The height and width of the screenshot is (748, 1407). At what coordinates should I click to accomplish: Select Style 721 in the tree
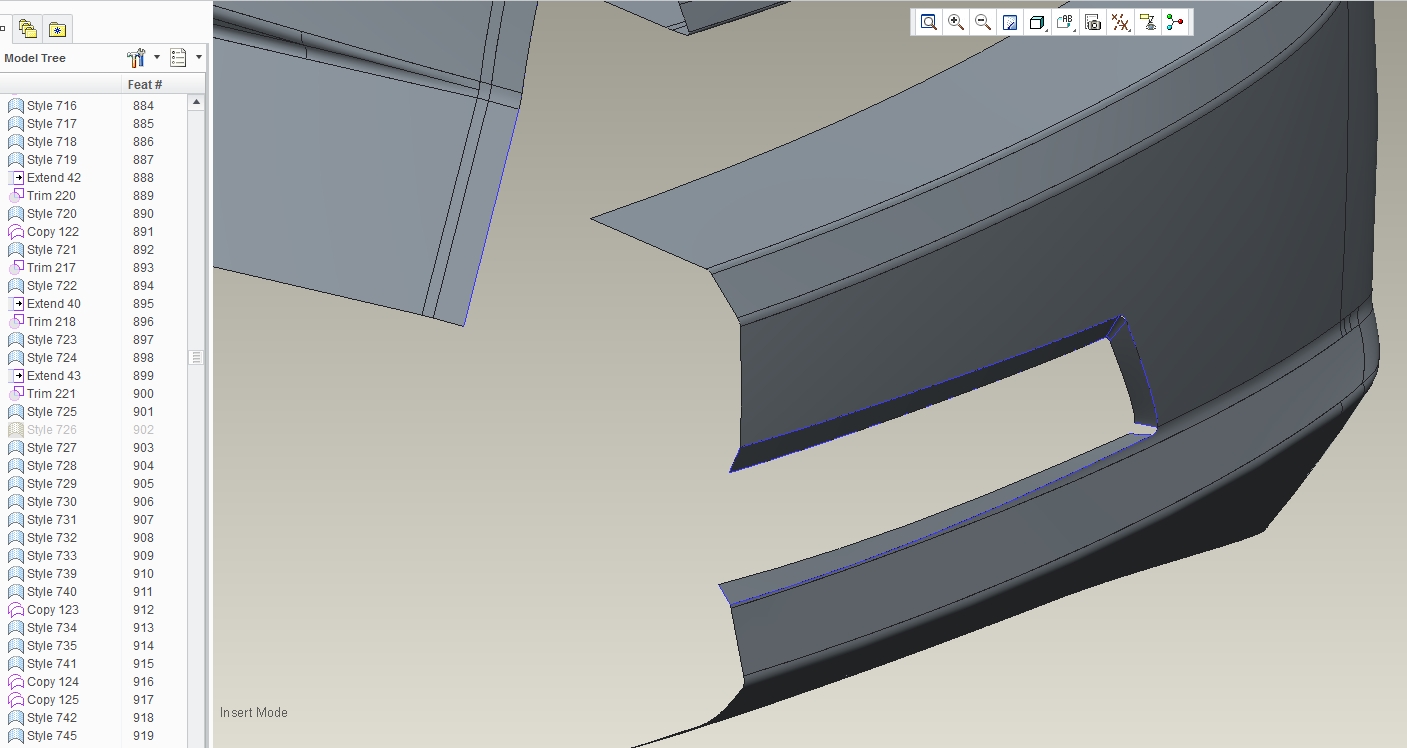[52, 250]
